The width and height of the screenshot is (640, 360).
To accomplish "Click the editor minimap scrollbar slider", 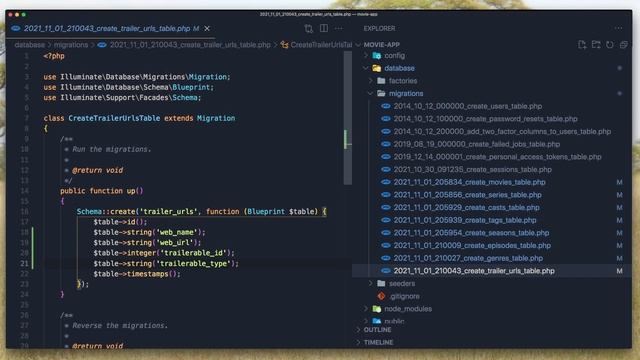I will [x=348, y=118].
